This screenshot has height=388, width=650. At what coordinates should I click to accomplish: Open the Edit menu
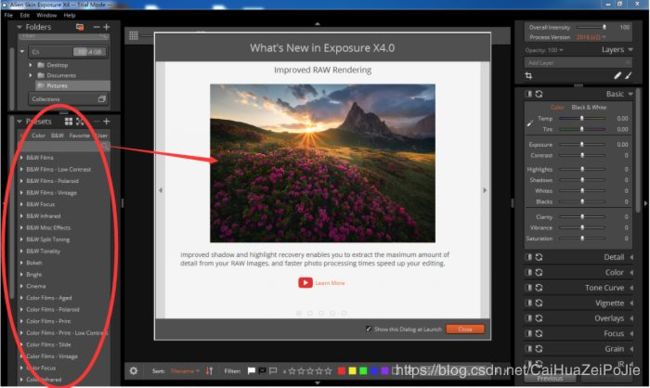click(25, 15)
